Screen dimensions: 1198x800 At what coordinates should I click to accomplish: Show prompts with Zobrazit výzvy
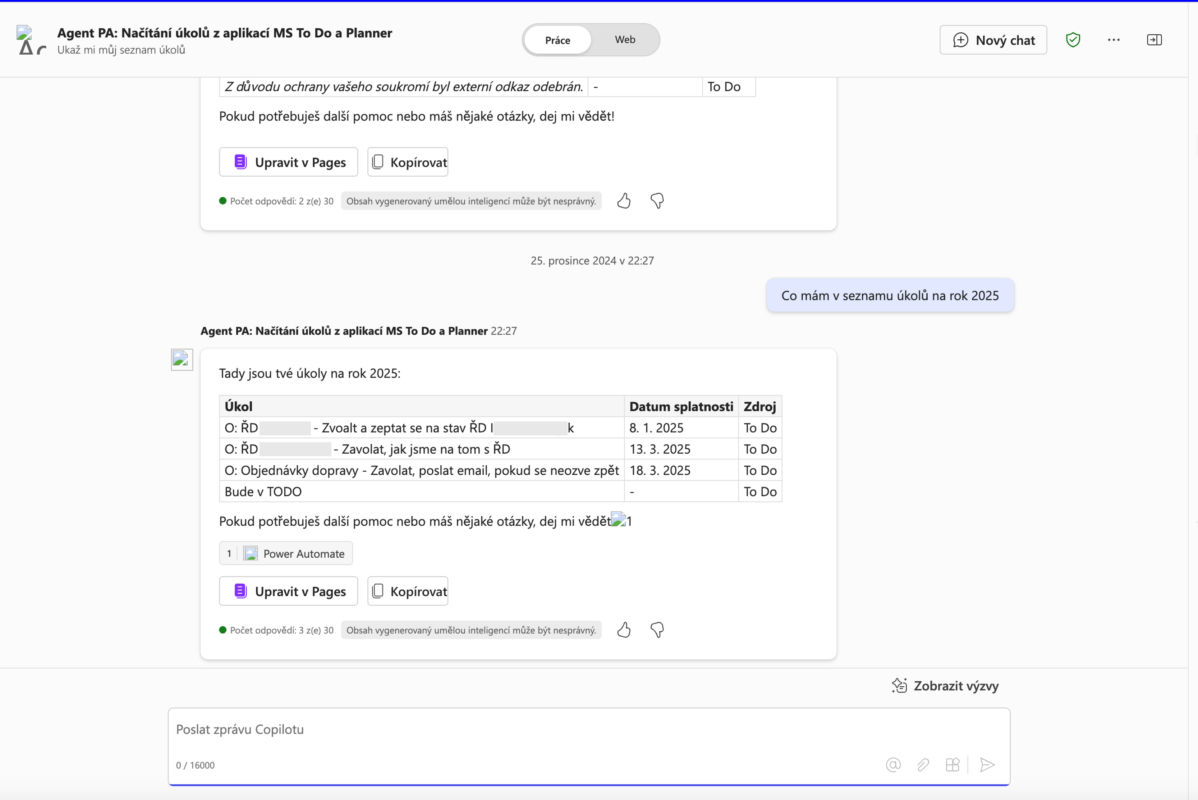(x=945, y=685)
